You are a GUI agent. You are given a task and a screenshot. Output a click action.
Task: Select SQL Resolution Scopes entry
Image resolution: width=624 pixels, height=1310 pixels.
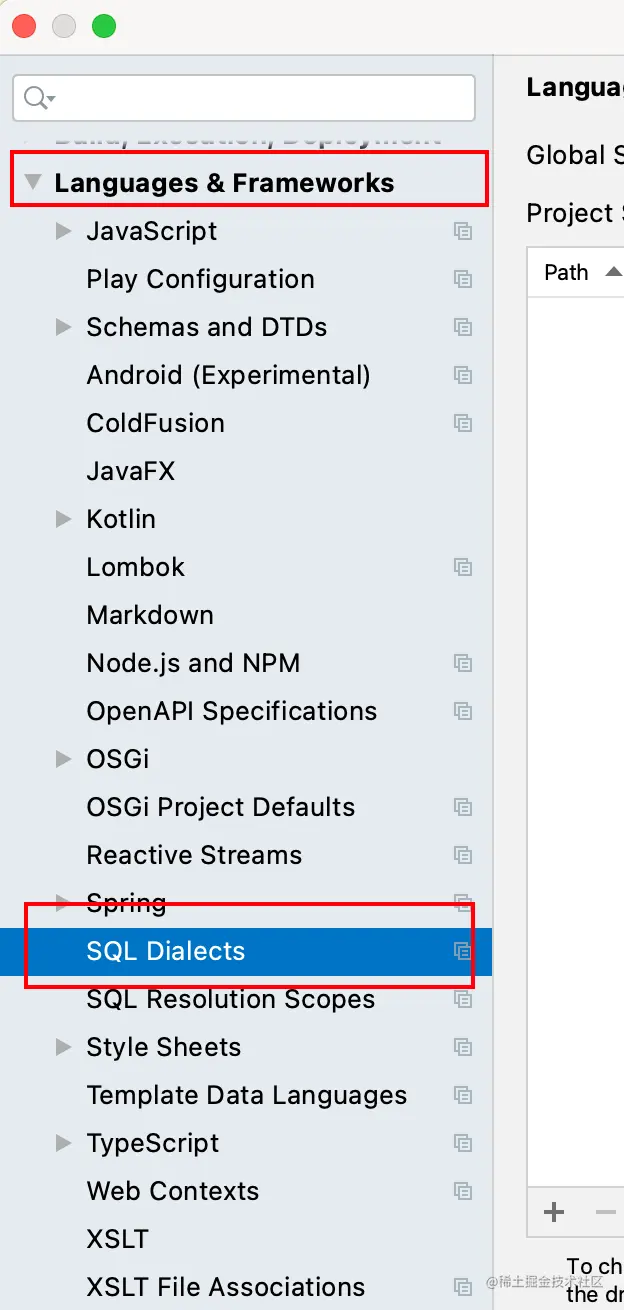coord(230,999)
